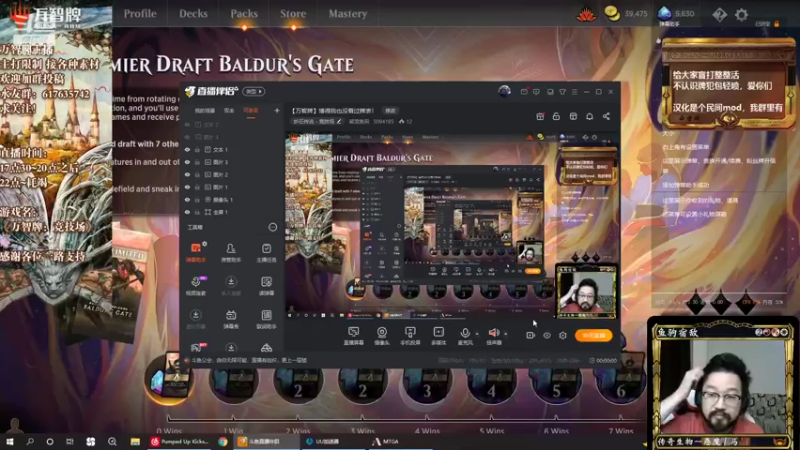
Task: Hide the 文本 1 source layer
Action: tap(187, 149)
